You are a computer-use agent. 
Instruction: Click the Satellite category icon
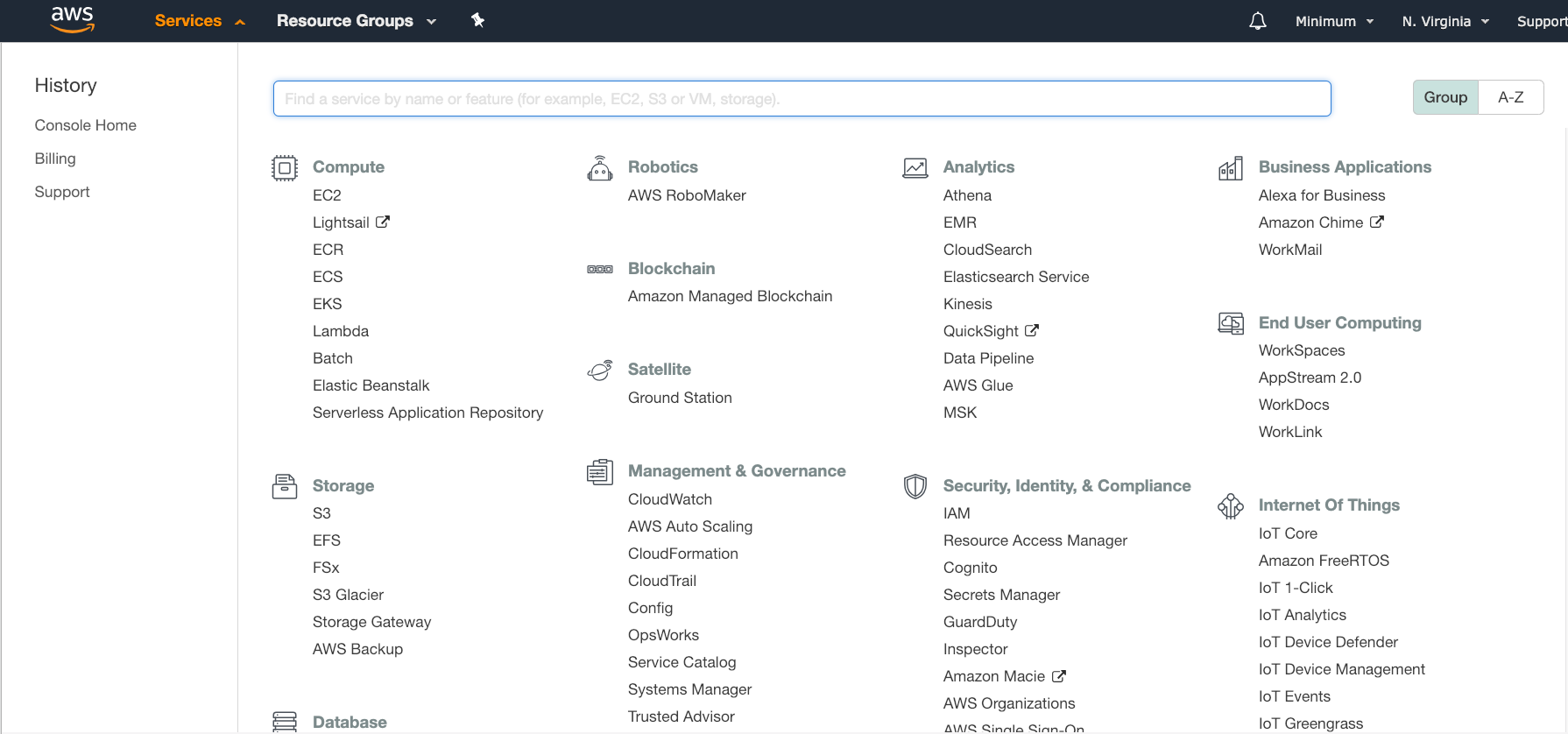pos(600,370)
